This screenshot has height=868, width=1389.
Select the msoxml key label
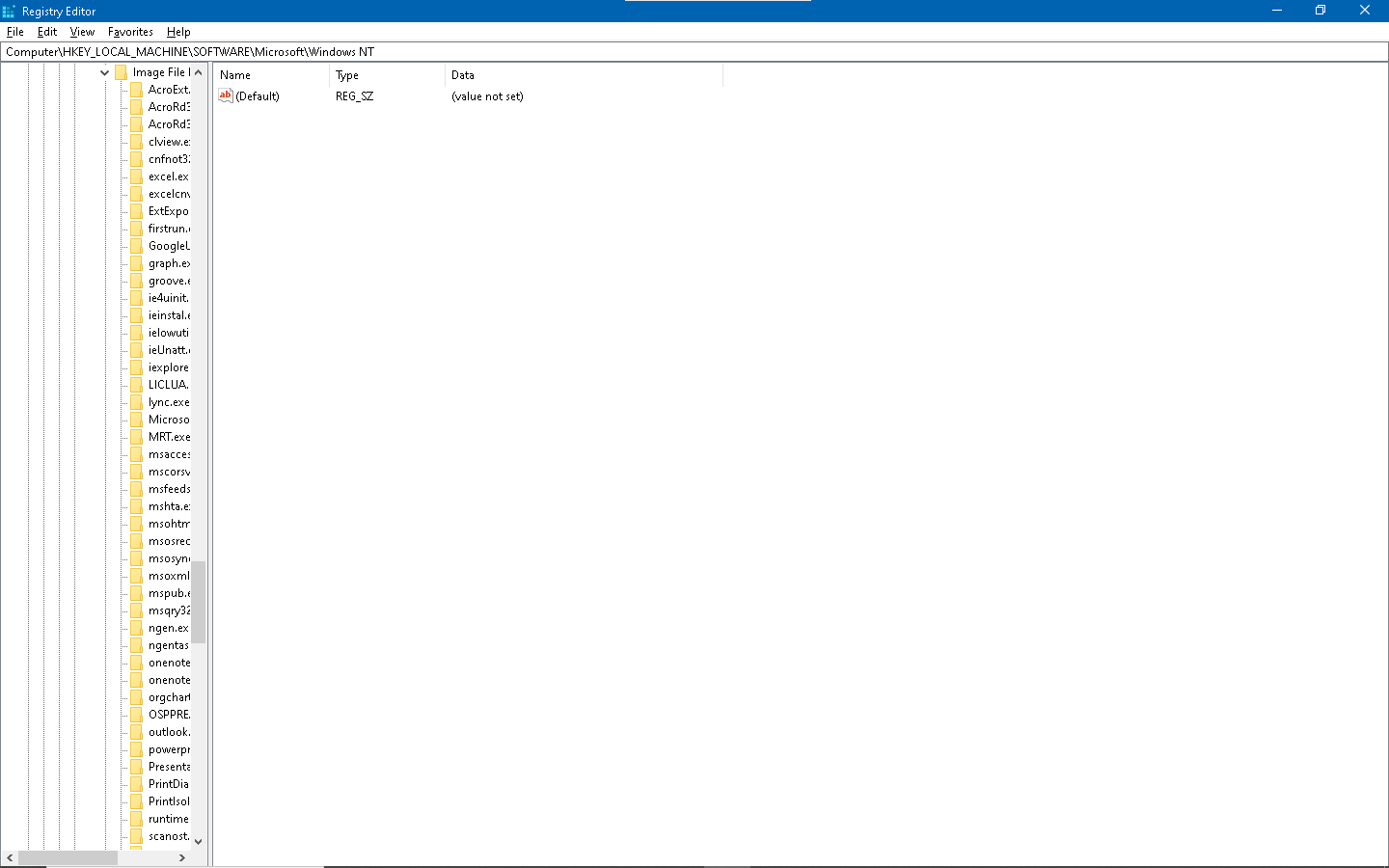point(169,576)
